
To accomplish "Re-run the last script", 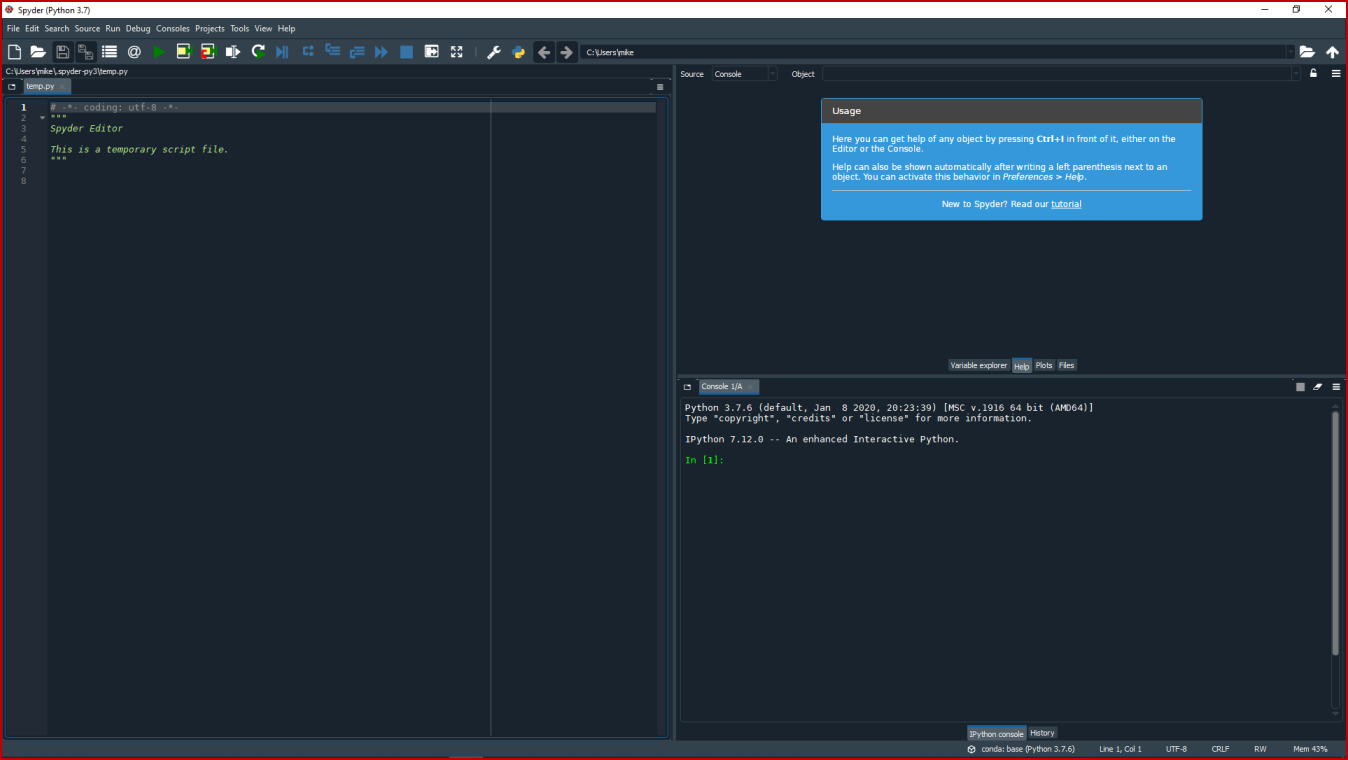I will click(258, 52).
